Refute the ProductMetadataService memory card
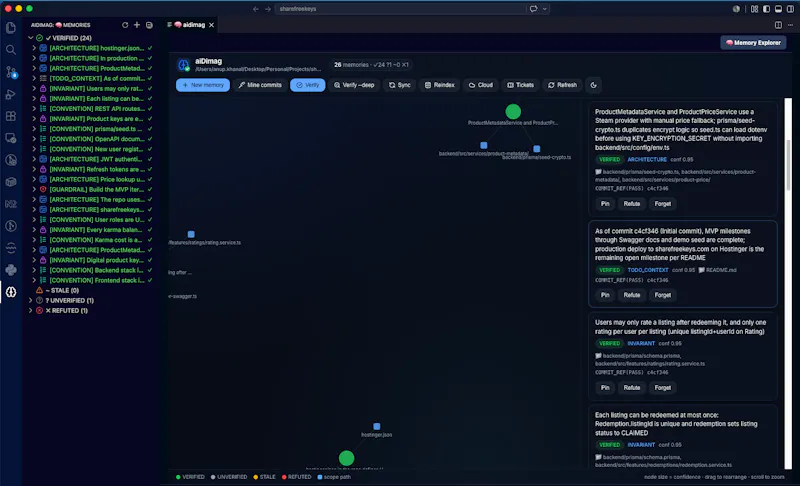Image resolution: width=800 pixels, height=486 pixels. click(x=632, y=203)
